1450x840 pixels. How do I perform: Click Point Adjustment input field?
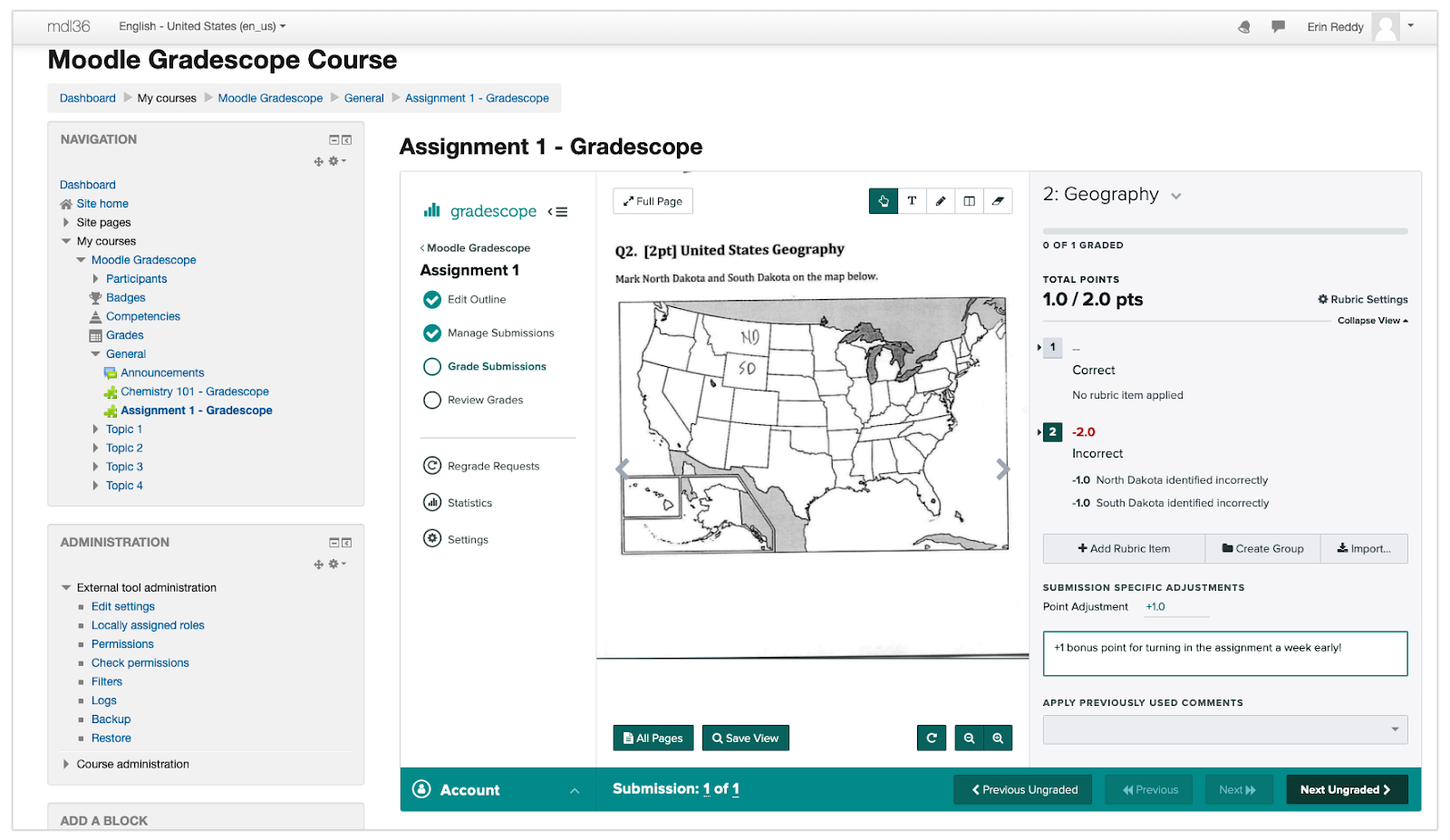(1176, 607)
